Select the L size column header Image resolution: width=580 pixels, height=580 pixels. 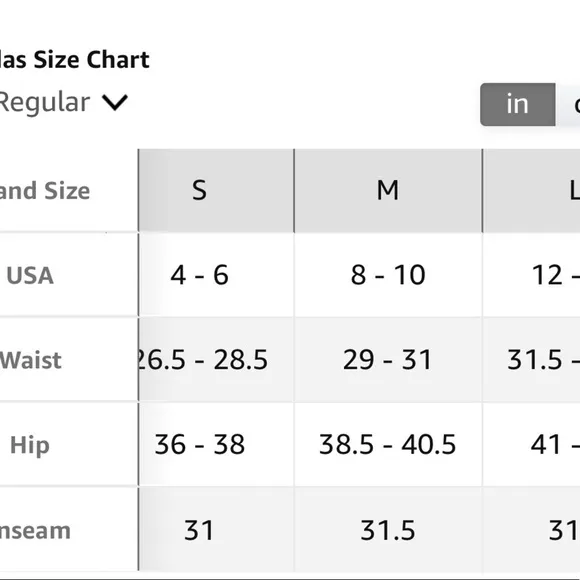pos(532,190)
